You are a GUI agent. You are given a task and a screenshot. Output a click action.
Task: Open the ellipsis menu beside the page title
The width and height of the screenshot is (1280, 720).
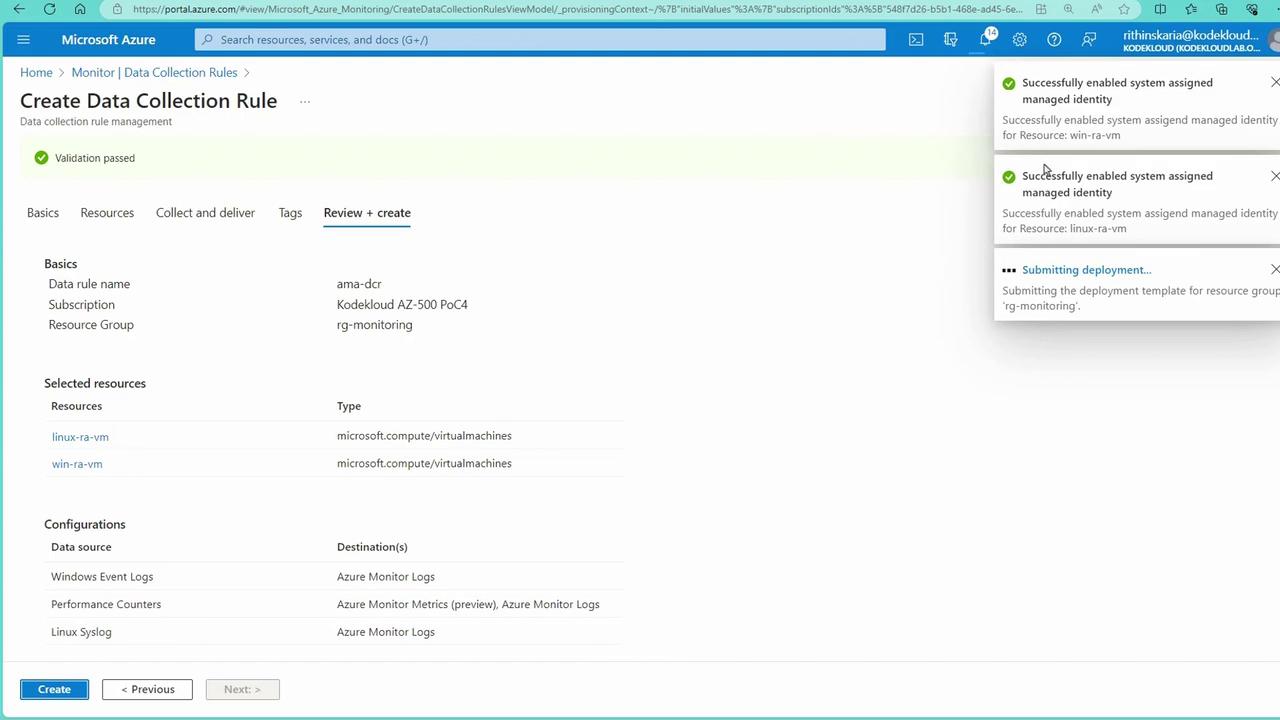click(x=305, y=101)
